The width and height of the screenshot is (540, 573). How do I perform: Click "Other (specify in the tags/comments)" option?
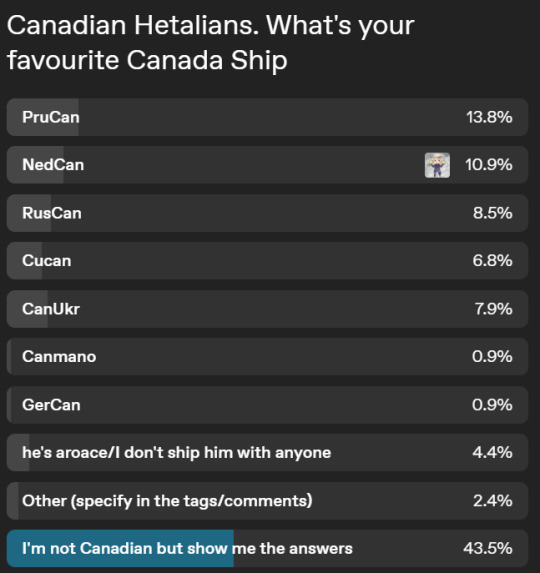point(267,501)
